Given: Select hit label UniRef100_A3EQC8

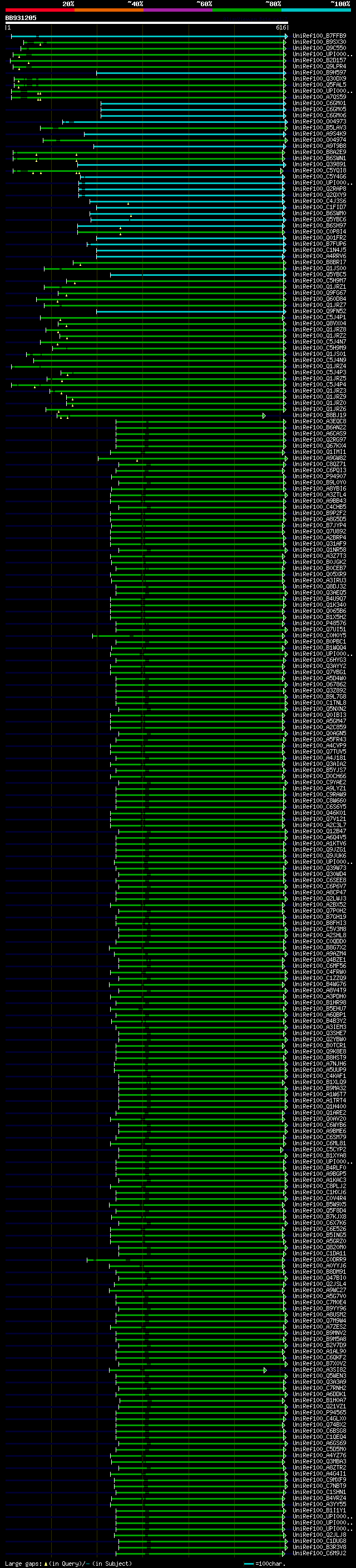Looking at the screenshot, I should 319,421.
